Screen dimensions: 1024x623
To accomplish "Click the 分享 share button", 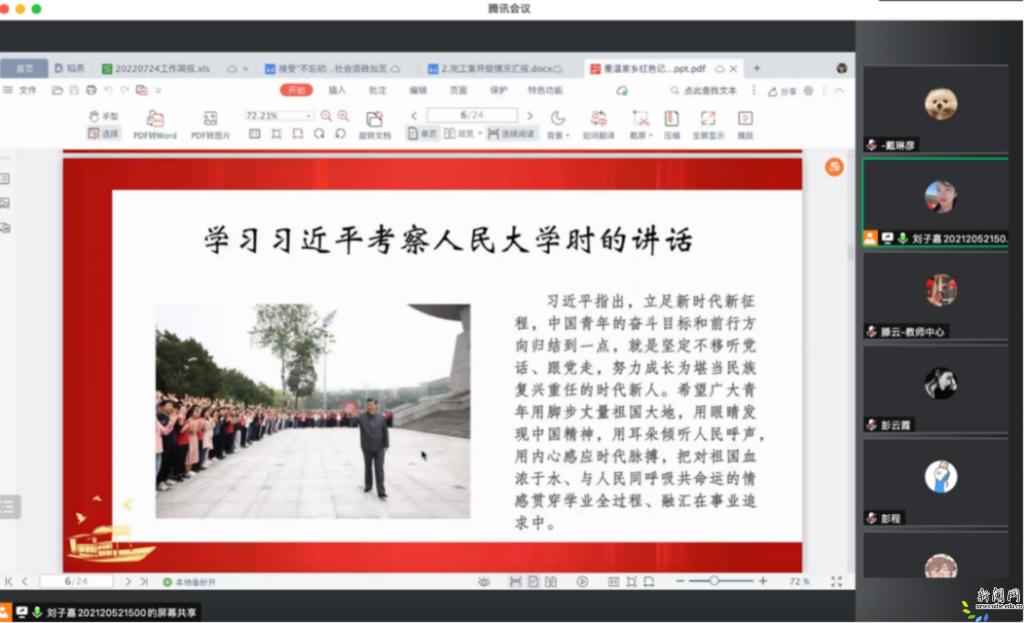I will [x=782, y=91].
